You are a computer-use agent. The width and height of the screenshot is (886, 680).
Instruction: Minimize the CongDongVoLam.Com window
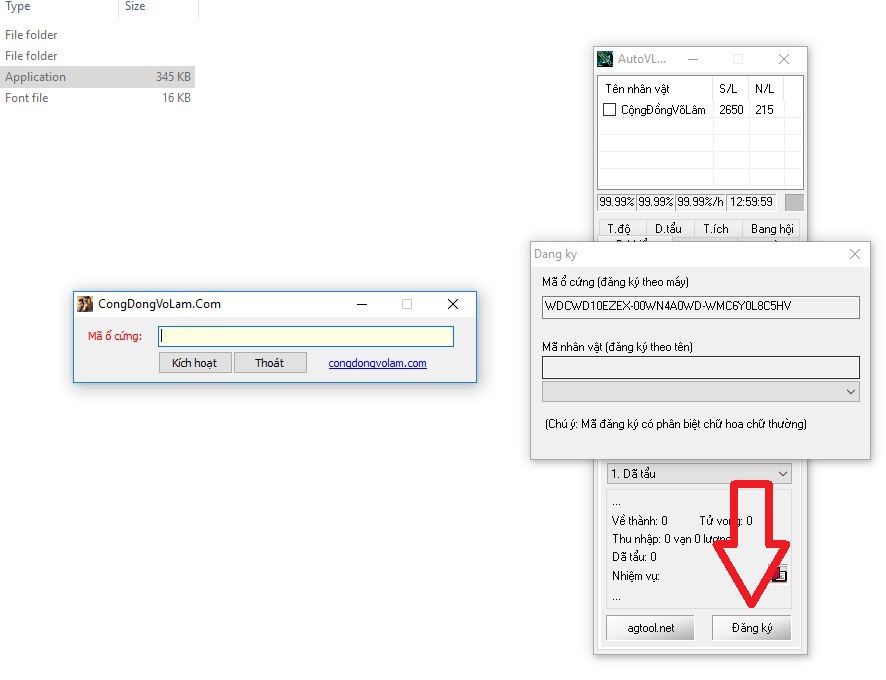360,304
